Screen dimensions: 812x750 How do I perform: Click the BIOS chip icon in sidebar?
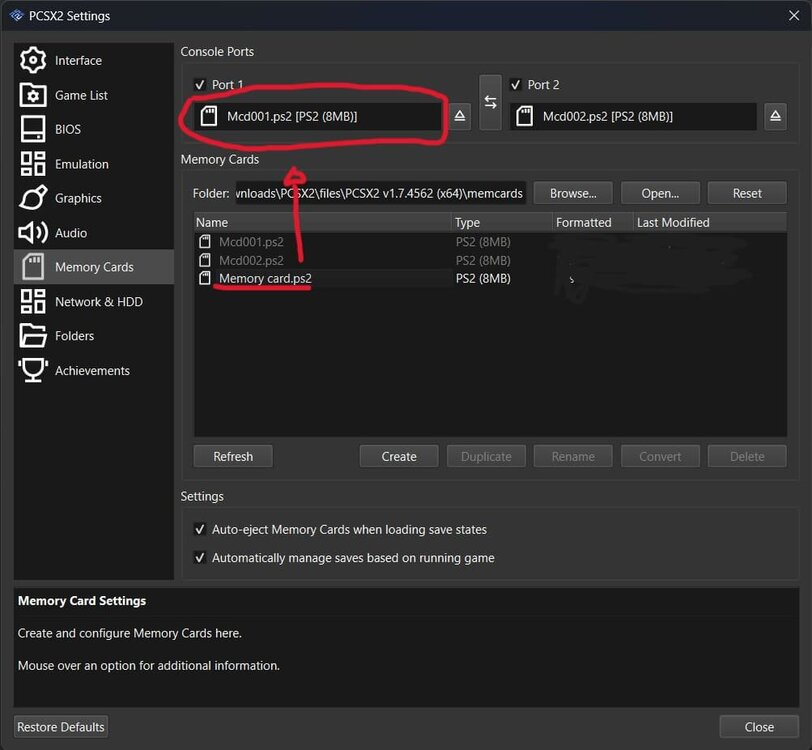33,129
